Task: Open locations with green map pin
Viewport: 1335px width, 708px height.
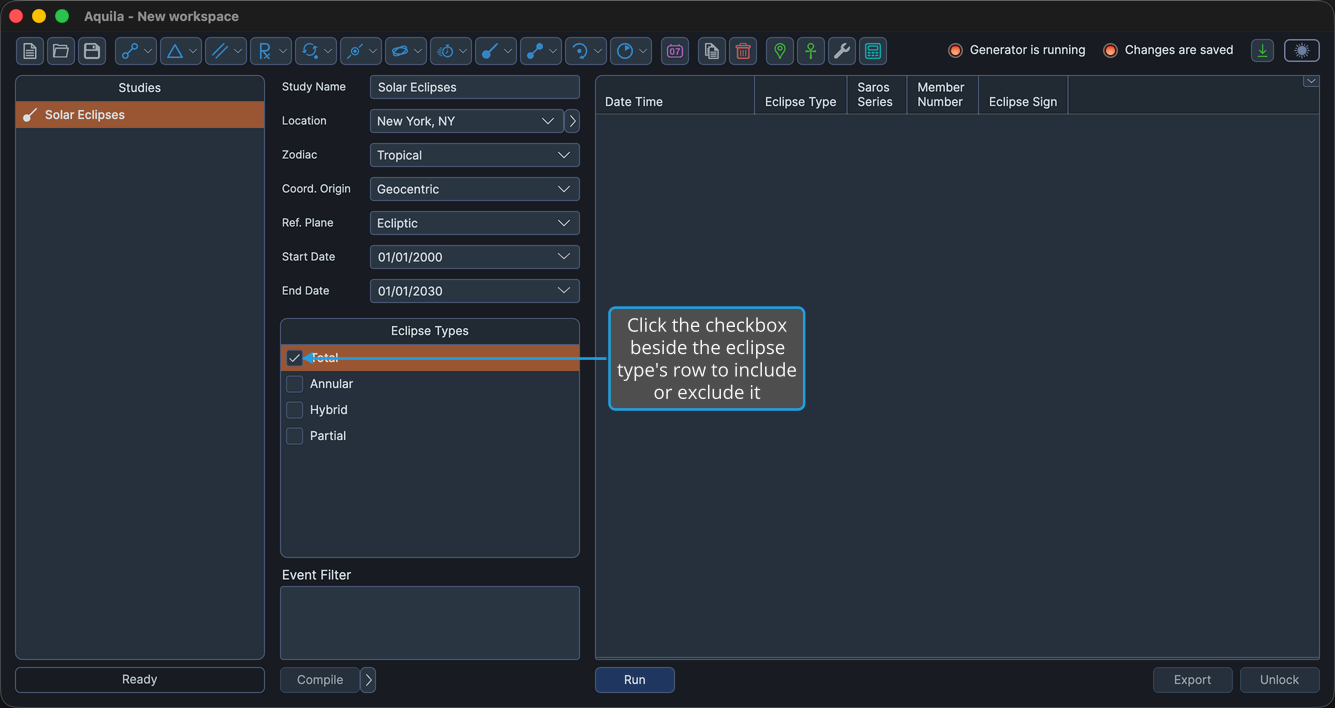Action: (779, 51)
